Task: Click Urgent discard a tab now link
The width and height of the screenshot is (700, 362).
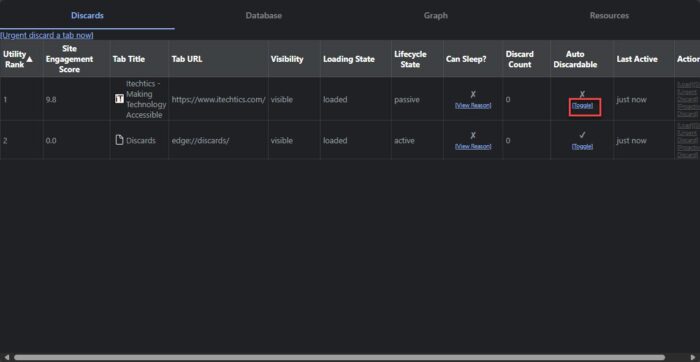Action: [47, 35]
